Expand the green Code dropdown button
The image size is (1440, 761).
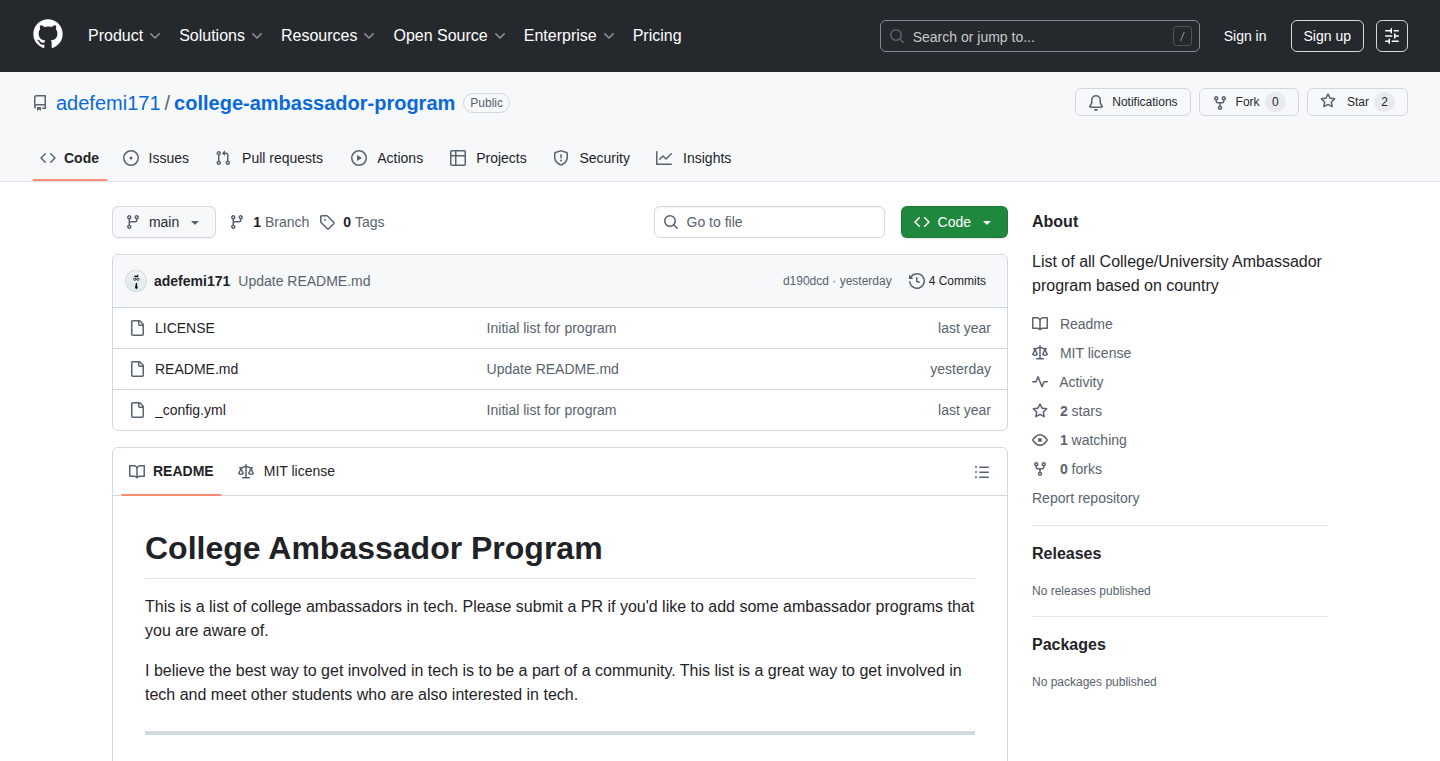point(954,222)
